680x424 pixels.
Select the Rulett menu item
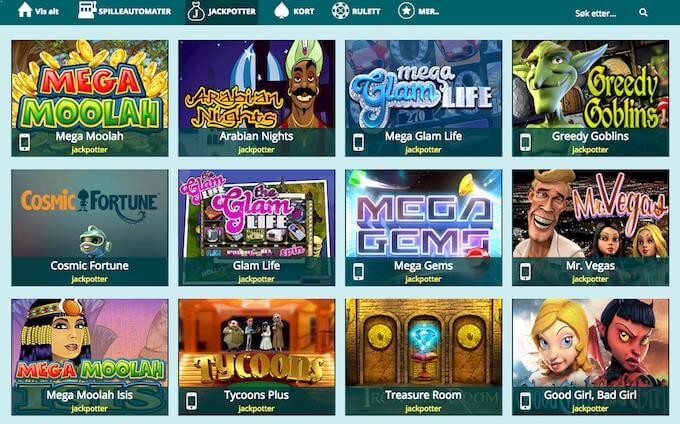pos(356,11)
